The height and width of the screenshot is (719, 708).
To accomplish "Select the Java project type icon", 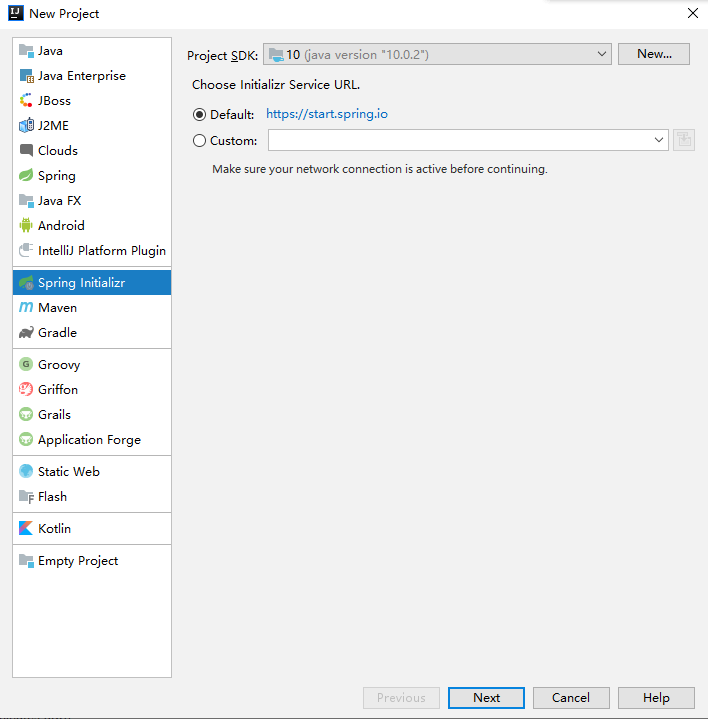I will coord(26,51).
